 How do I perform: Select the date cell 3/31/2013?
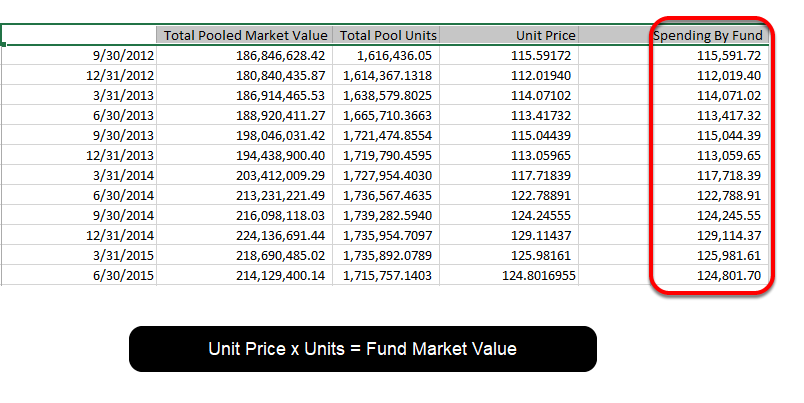79,95
